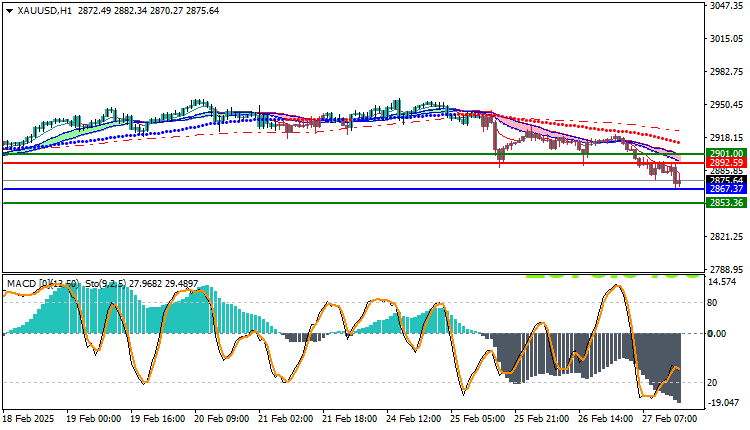The height and width of the screenshot is (430, 750).
Task: Select the 2853.36 green price label
Action: coord(726,203)
